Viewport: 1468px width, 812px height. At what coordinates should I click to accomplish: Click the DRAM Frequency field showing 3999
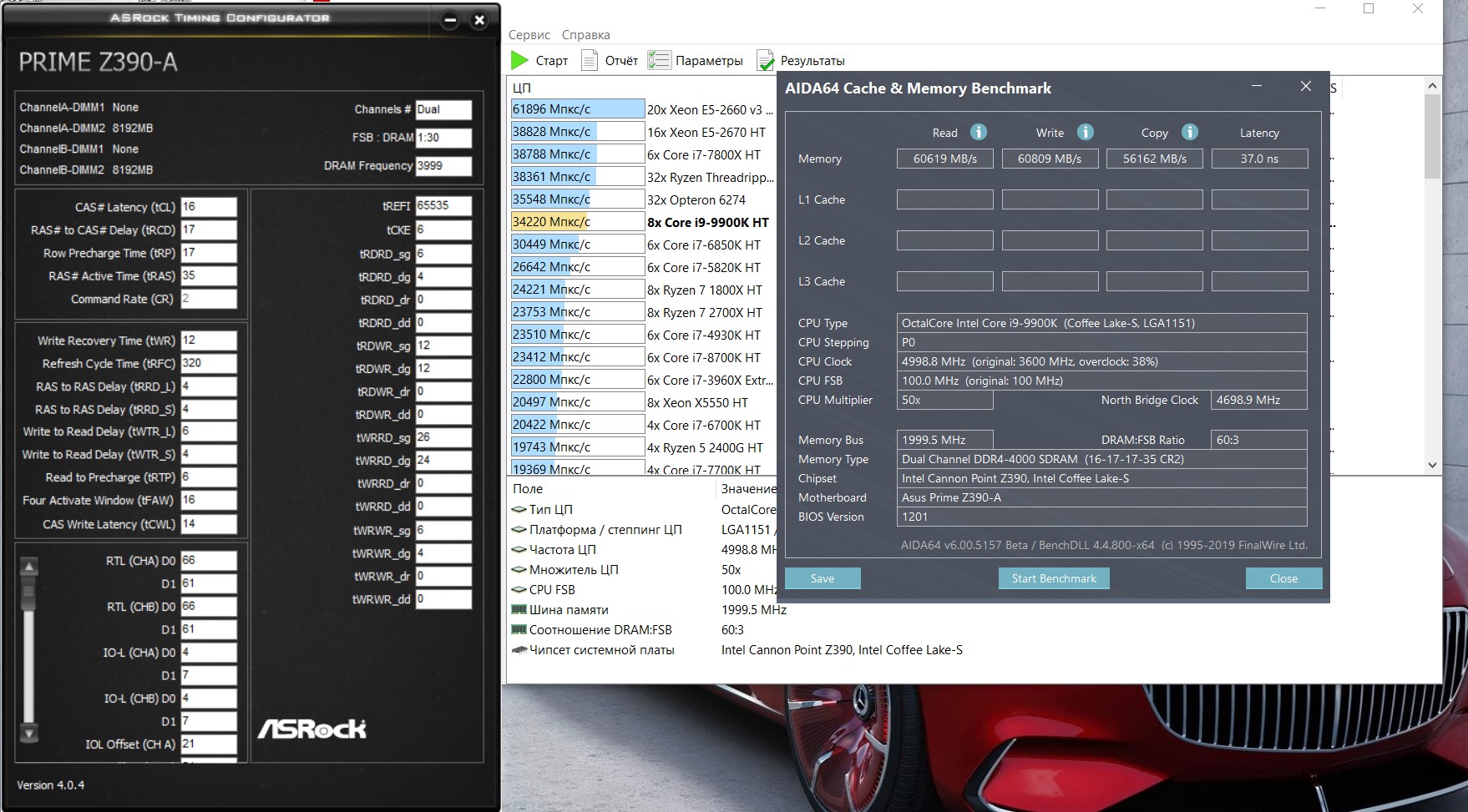coord(443,165)
